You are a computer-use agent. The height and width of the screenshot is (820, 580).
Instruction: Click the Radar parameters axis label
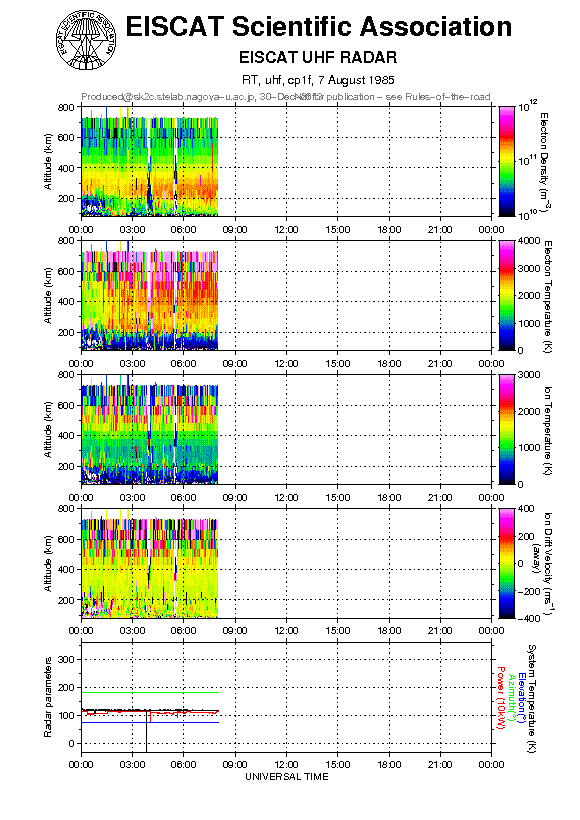tap(48, 697)
